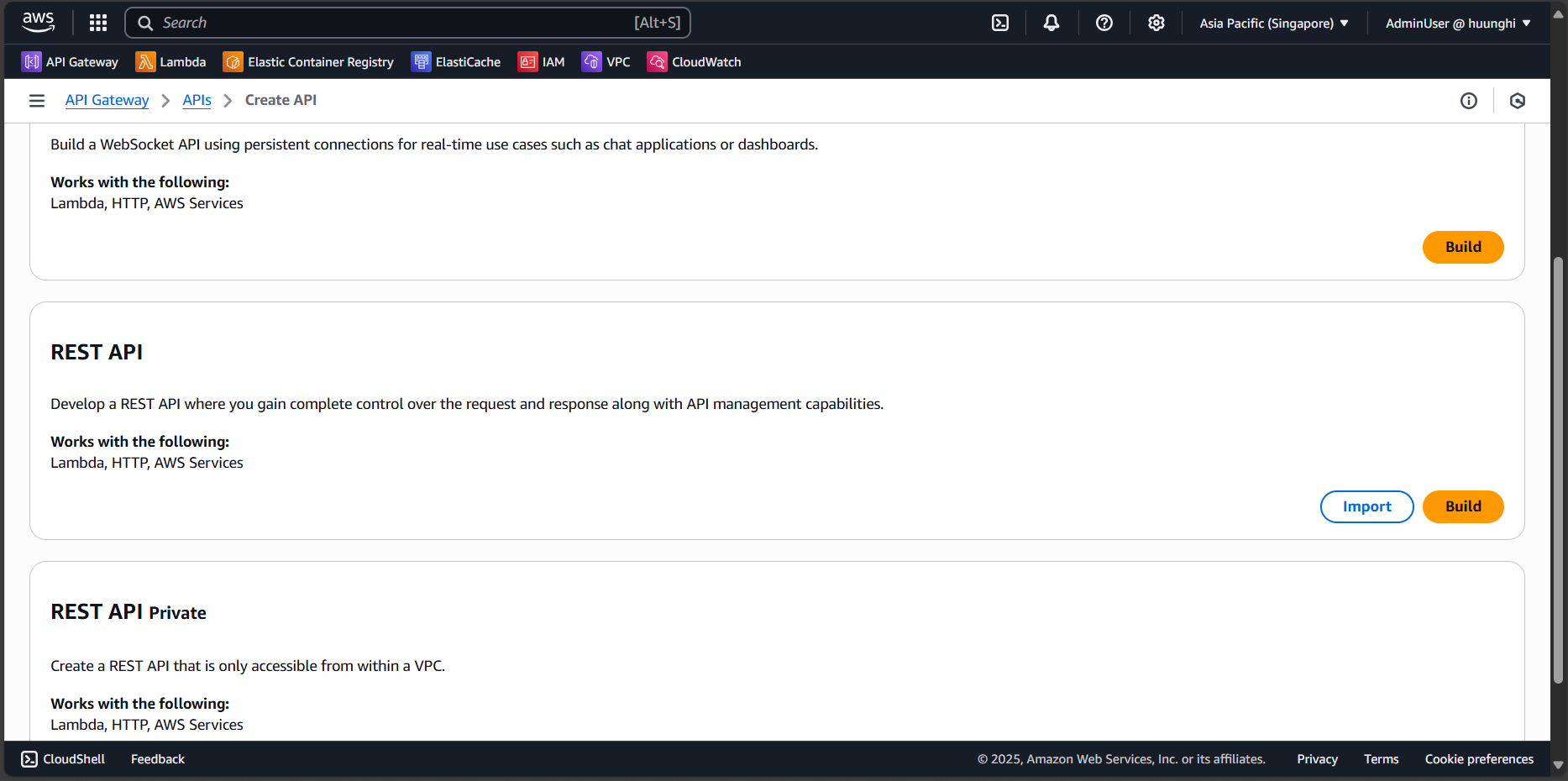
Task: Toggle the side navigation hamburger menu
Action: [37, 101]
